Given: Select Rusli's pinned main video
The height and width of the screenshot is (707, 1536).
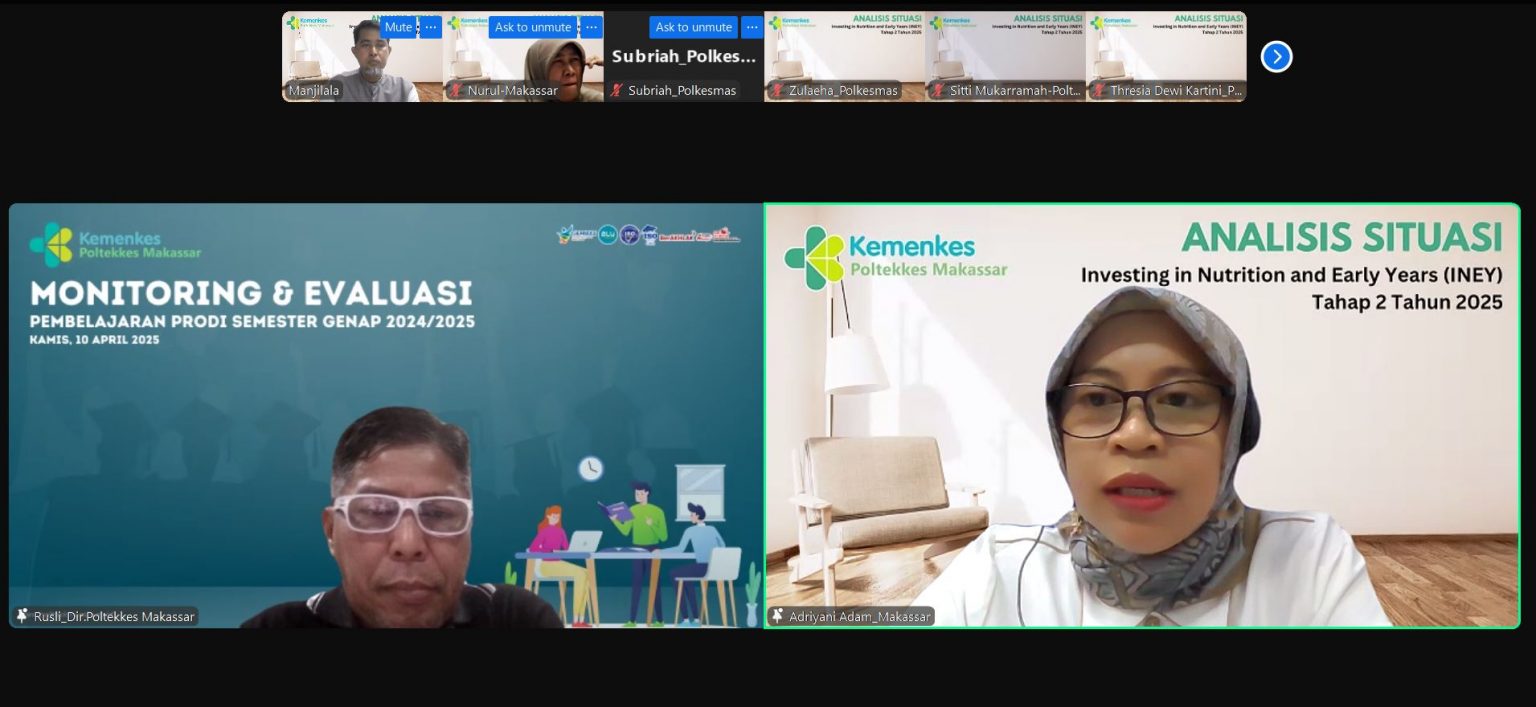Looking at the screenshot, I should click(x=386, y=415).
